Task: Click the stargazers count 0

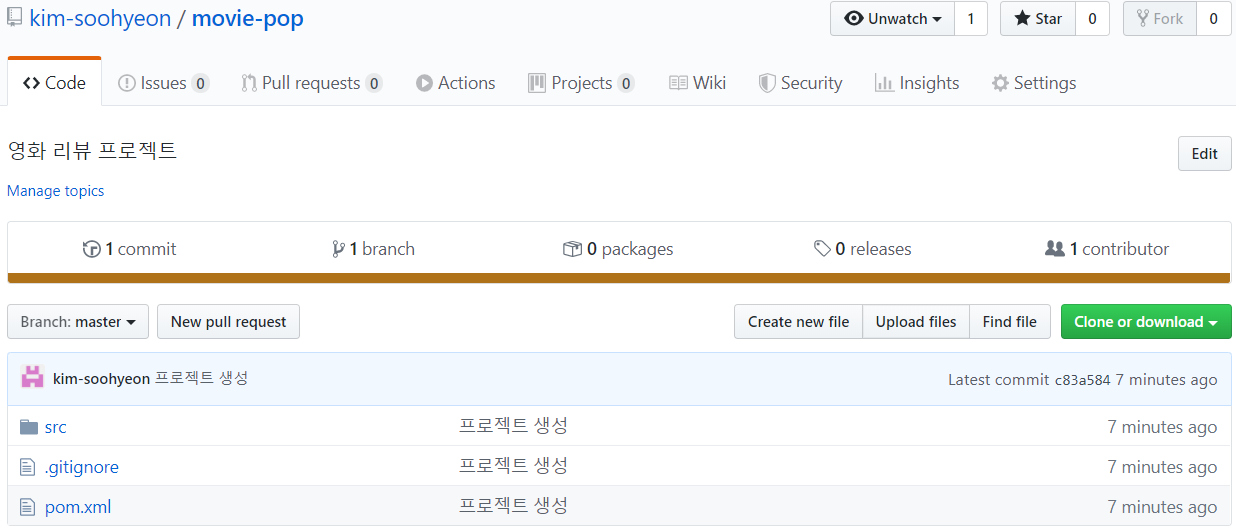Action: (1092, 19)
